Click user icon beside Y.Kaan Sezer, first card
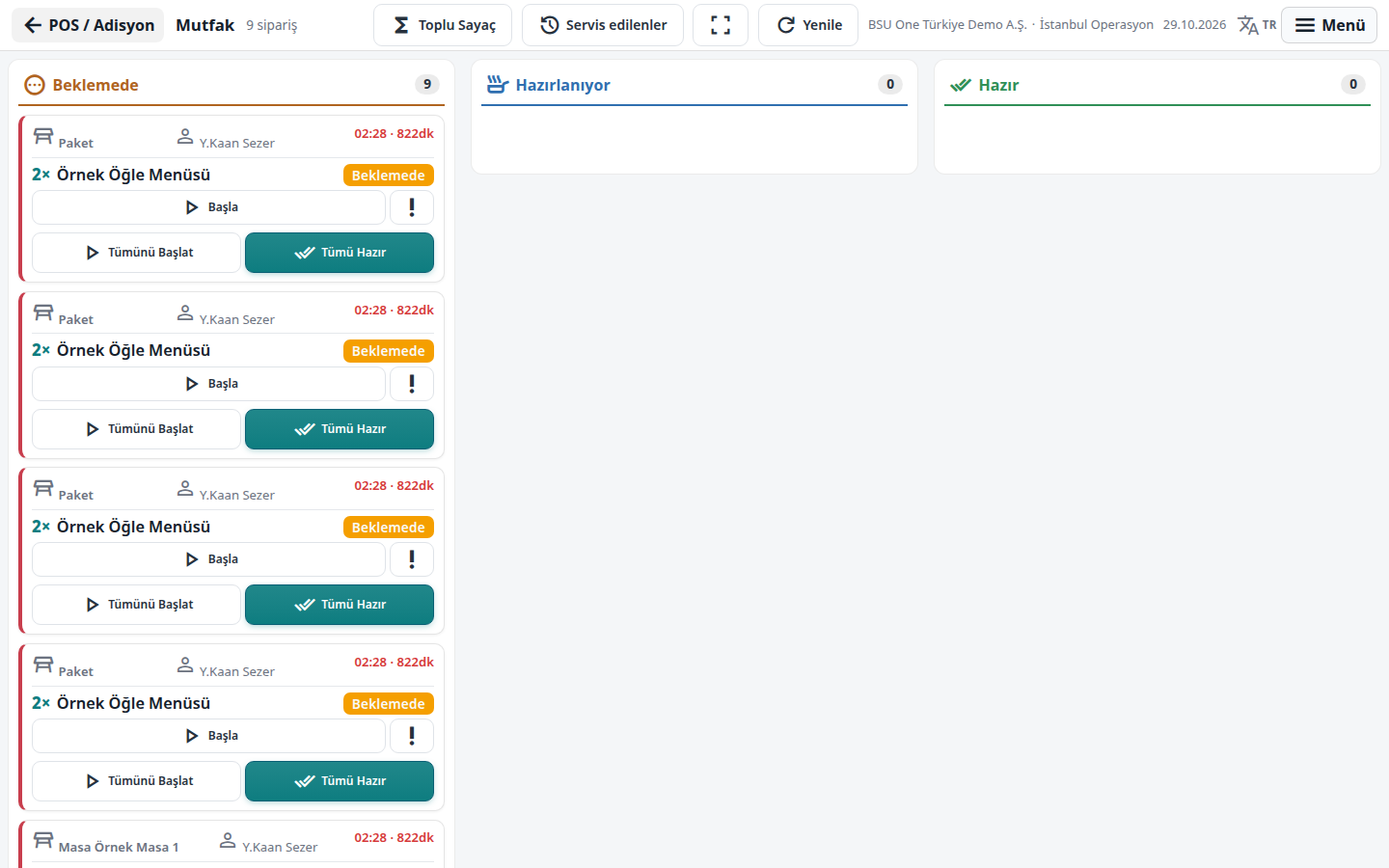Screen dimensions: 1389x868 click(x=185, y=137)
